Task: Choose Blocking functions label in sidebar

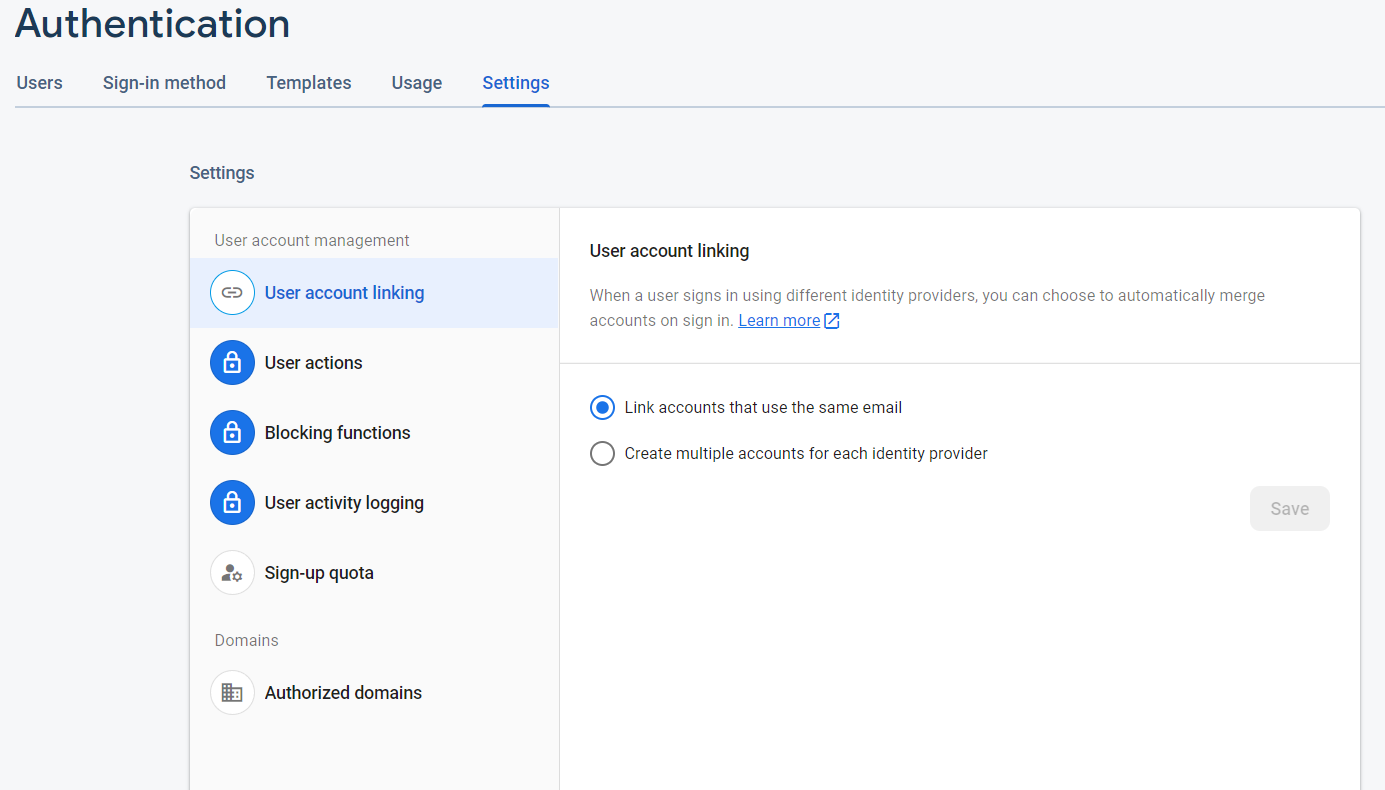Action: click(338, 433)
